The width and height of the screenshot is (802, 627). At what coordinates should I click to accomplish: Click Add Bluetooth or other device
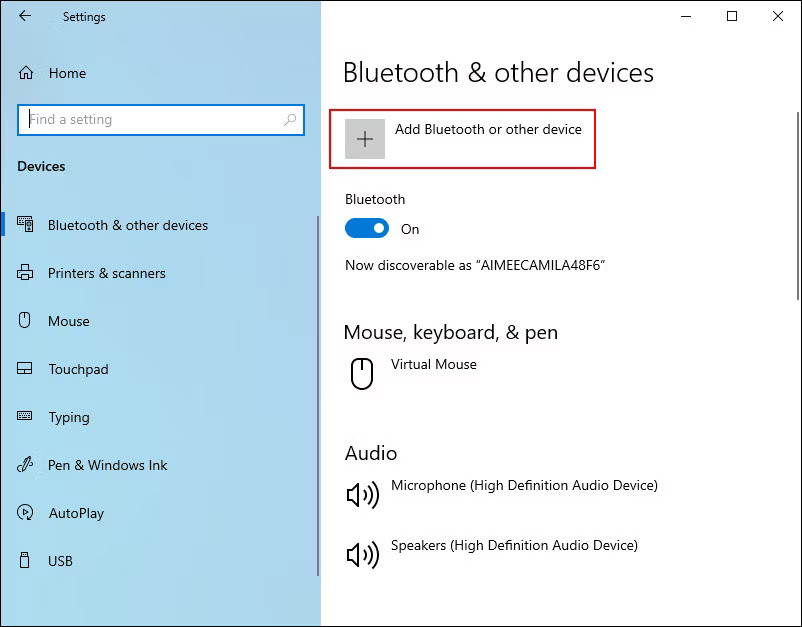(488, 129)
